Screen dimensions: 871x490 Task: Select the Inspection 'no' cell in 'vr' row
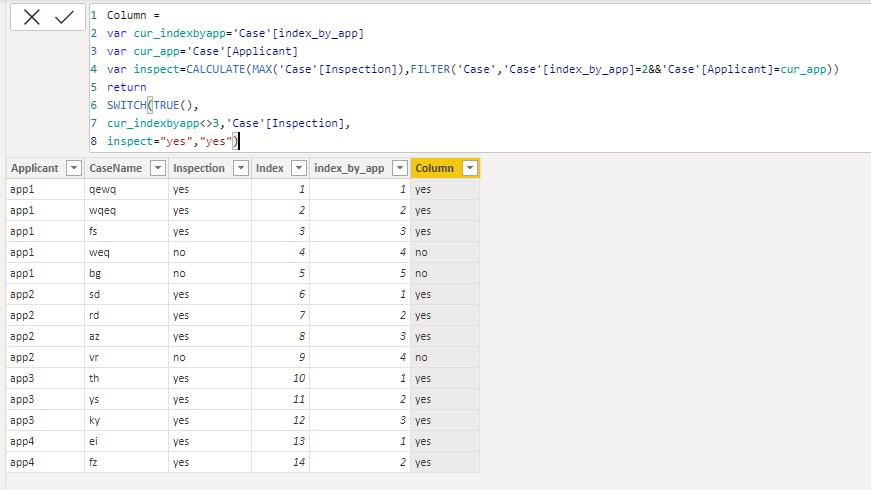tap(210, 357)
